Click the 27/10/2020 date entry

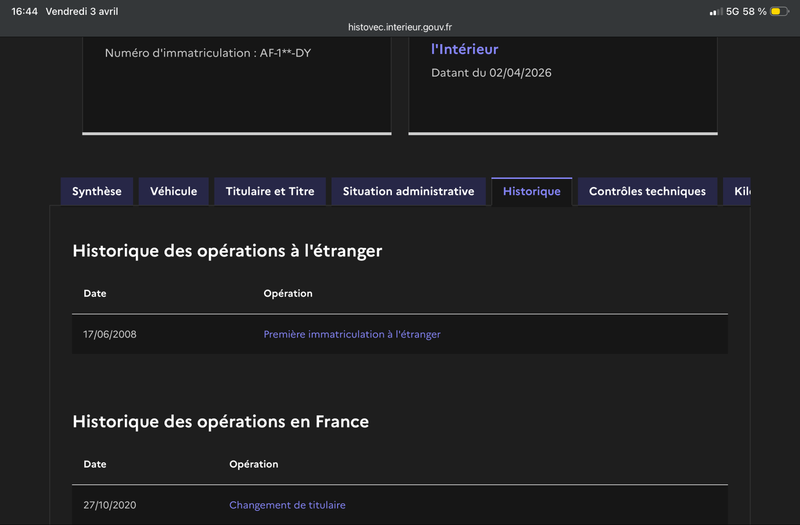pyautogui.click(x=110, y=505)
